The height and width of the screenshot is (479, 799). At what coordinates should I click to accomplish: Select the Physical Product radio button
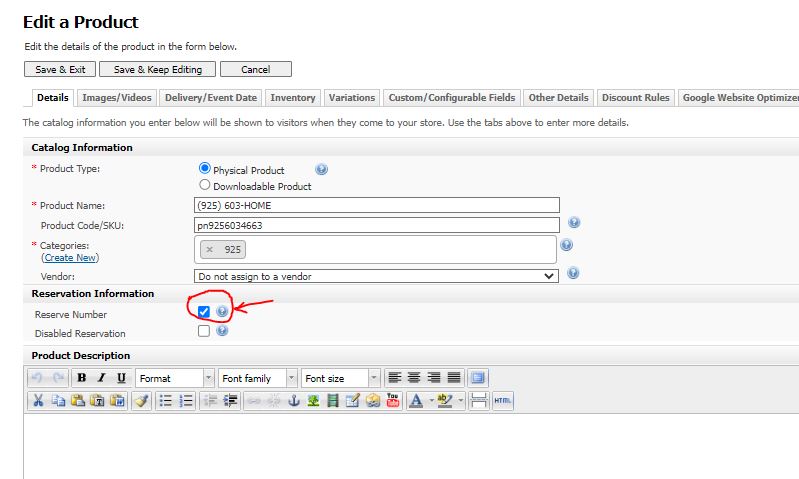pos(205,168)
